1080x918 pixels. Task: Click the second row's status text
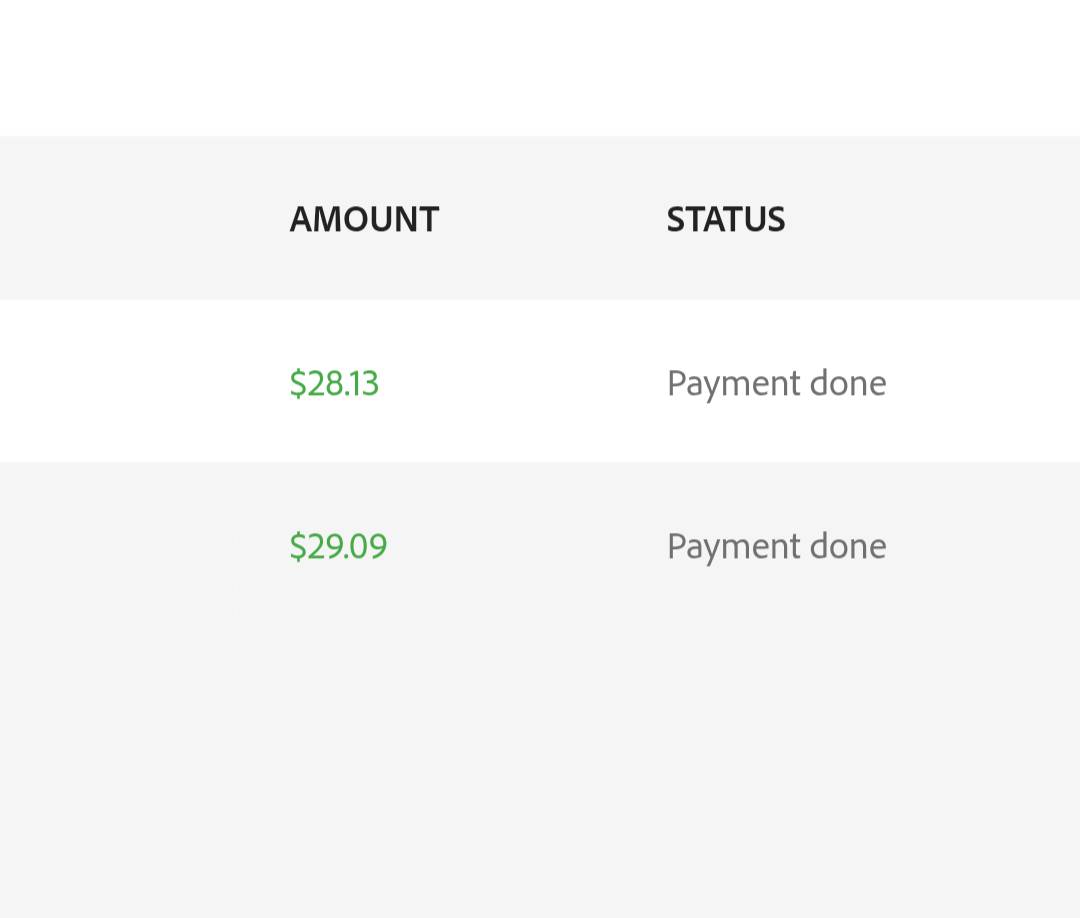[776, 546]
